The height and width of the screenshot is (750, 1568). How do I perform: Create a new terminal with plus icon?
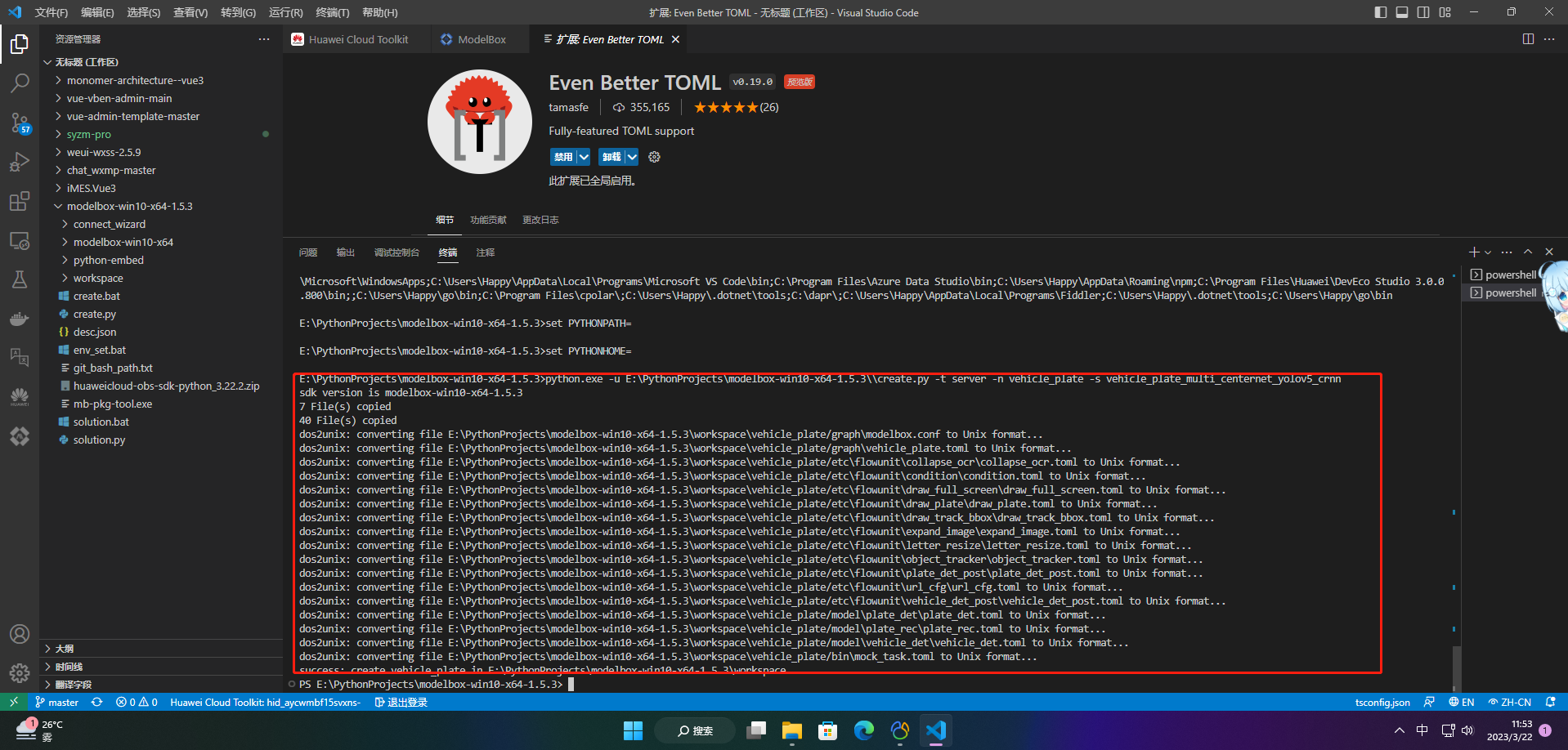(x=1474, y=252)
